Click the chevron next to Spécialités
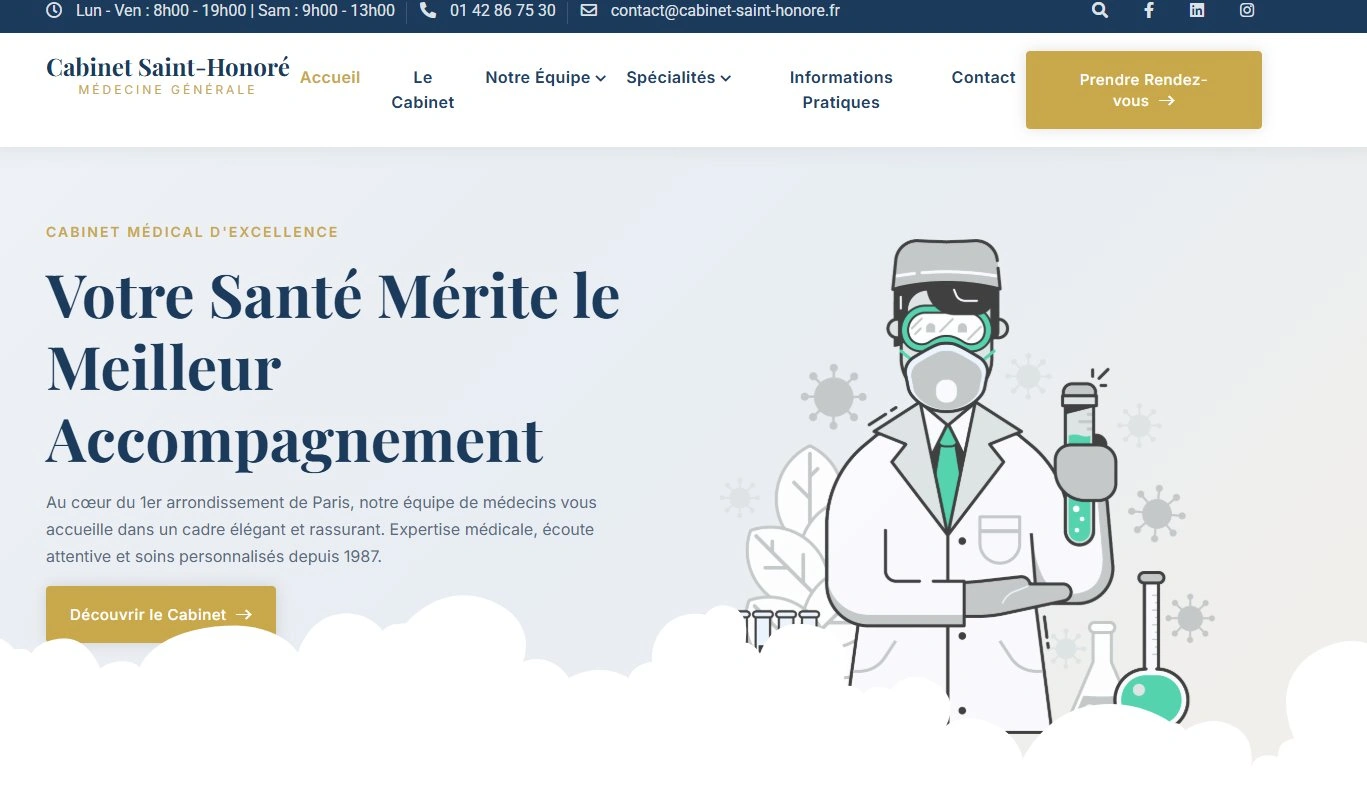1367x800 pixels. coord(726,79)
